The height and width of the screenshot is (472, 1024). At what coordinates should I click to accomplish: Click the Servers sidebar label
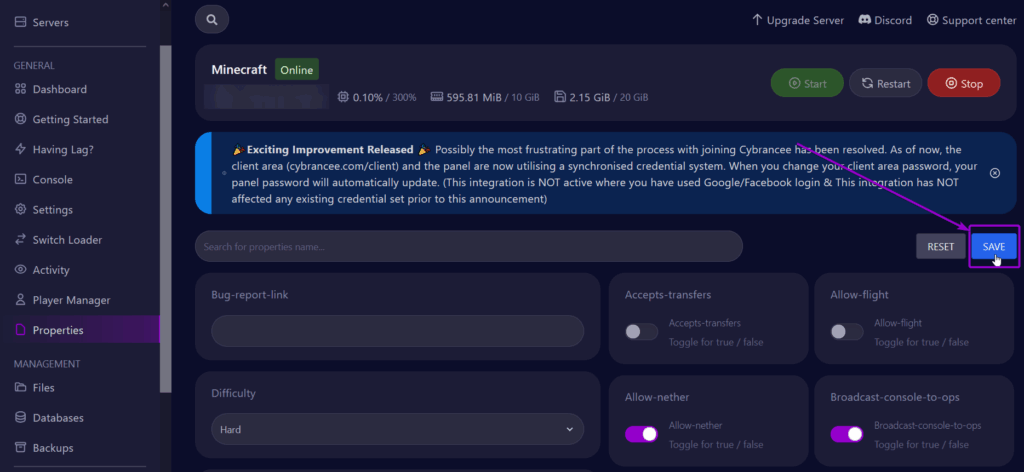[x=50, y=22]
